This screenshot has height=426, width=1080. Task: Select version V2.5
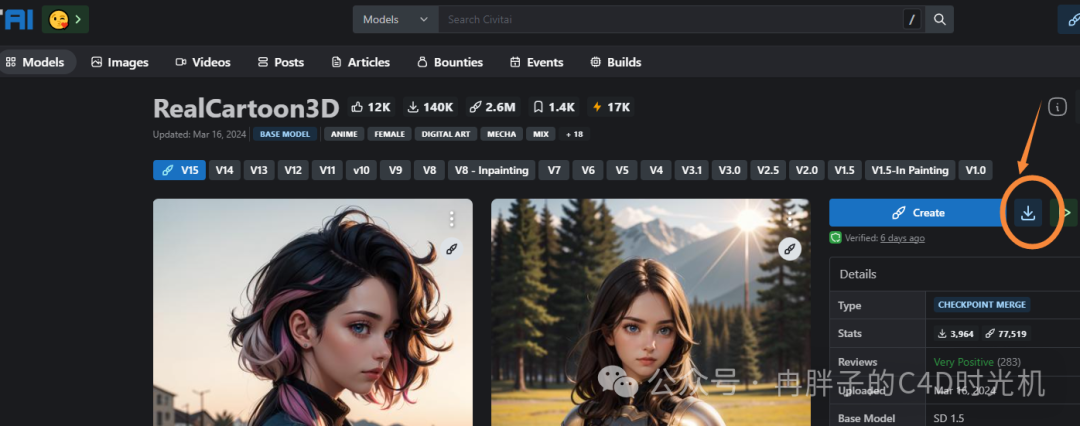(x=768, y=170)
